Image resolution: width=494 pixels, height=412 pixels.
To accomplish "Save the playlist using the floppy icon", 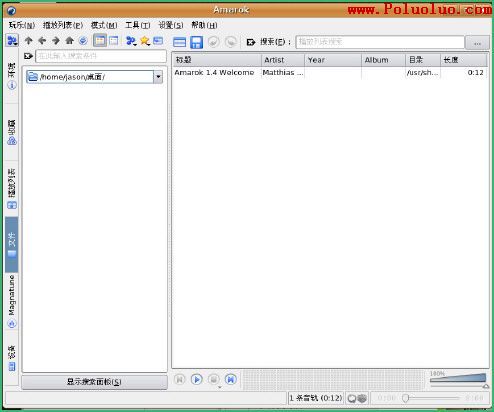I will [x=196, y=42].
